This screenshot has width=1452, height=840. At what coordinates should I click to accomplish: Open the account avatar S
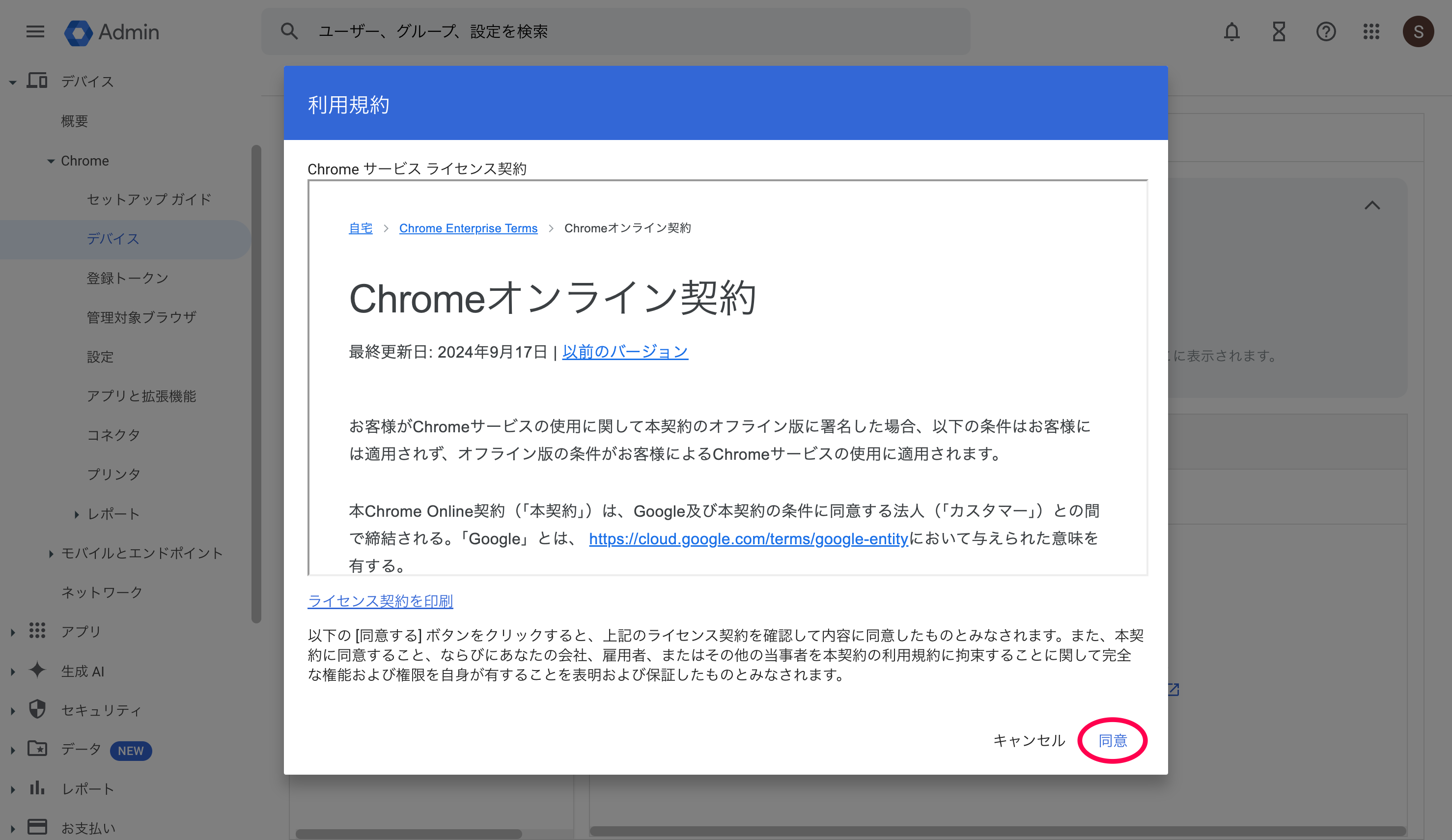click(x=1418, y=32)
